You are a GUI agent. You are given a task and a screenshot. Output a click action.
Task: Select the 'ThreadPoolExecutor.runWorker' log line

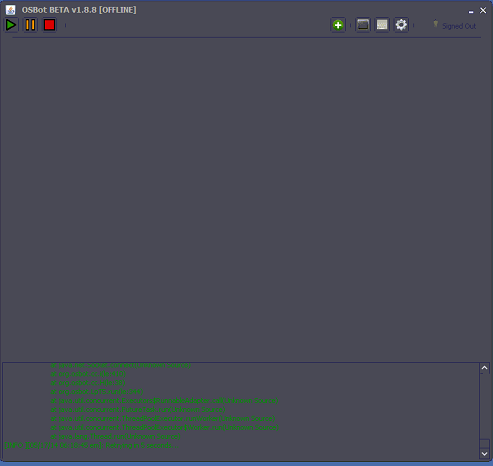(163, 418)
